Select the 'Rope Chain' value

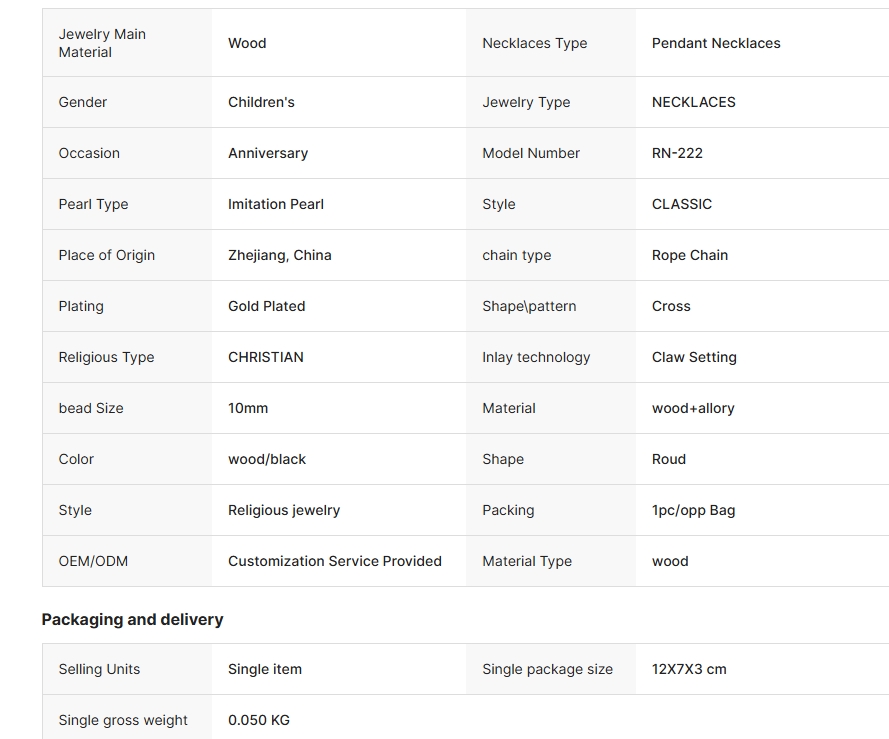[x=690, y=255]
